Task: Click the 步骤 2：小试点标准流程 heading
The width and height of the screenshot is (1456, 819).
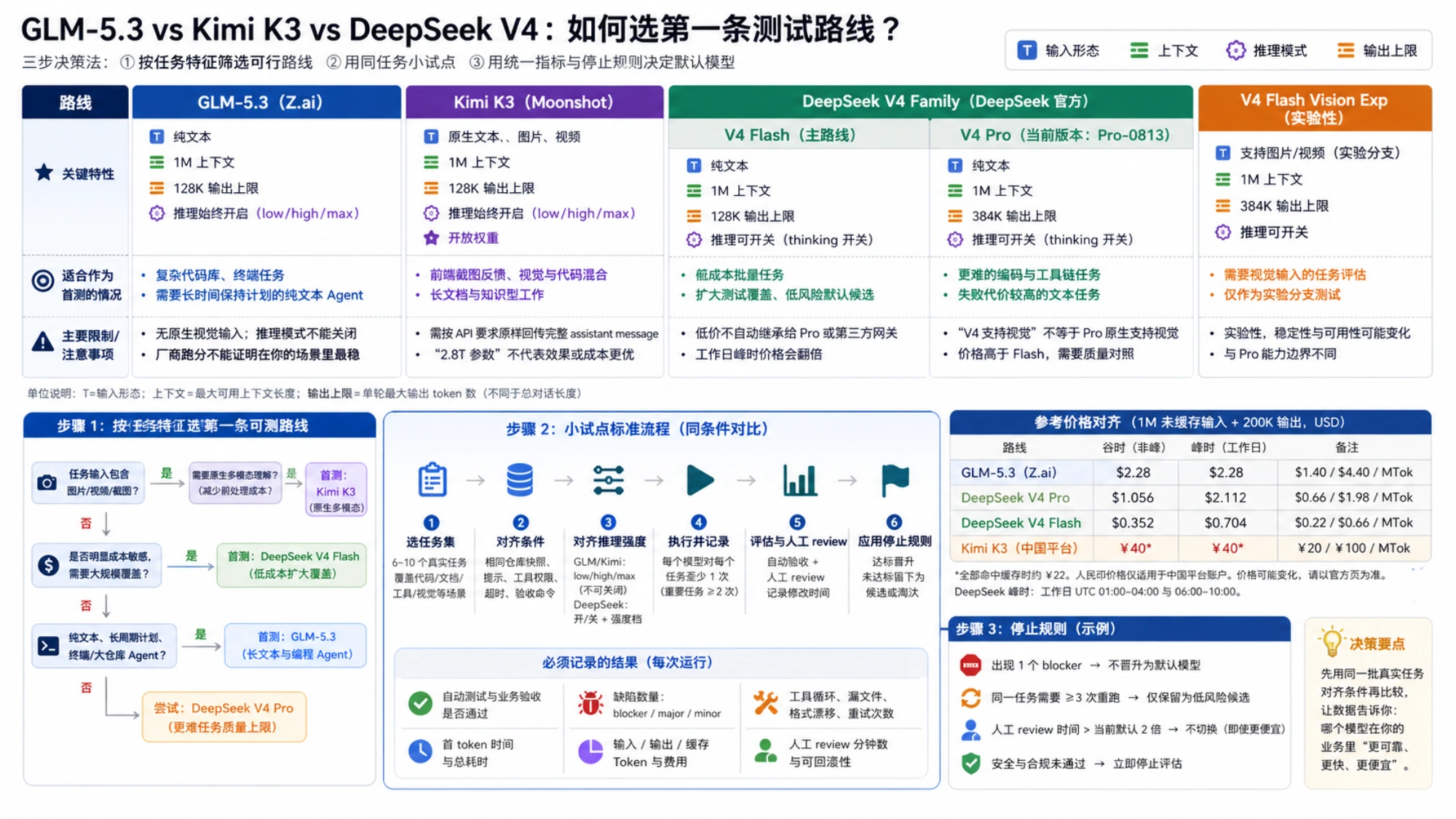Action: pyautogui.click(x=640, y=429)
